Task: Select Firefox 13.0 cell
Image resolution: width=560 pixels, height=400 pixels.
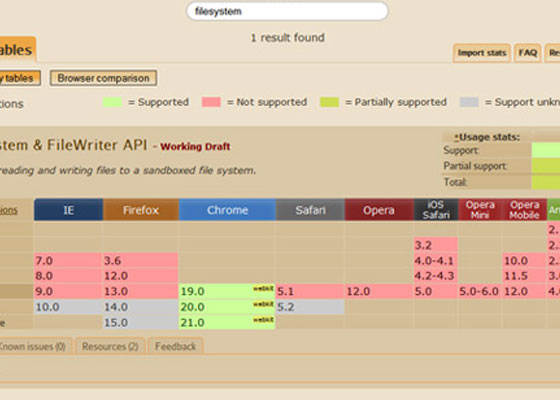Action: tap(141, 291)
